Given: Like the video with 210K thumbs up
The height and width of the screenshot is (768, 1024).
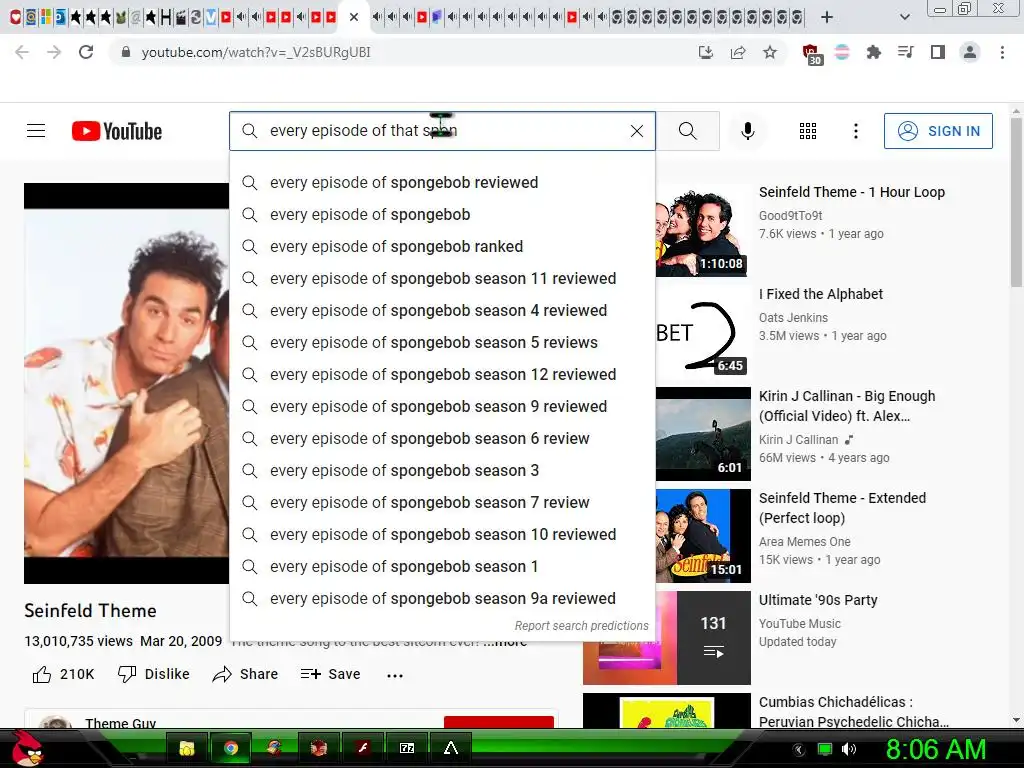Looking at the screenshot, I should (63, 674).
